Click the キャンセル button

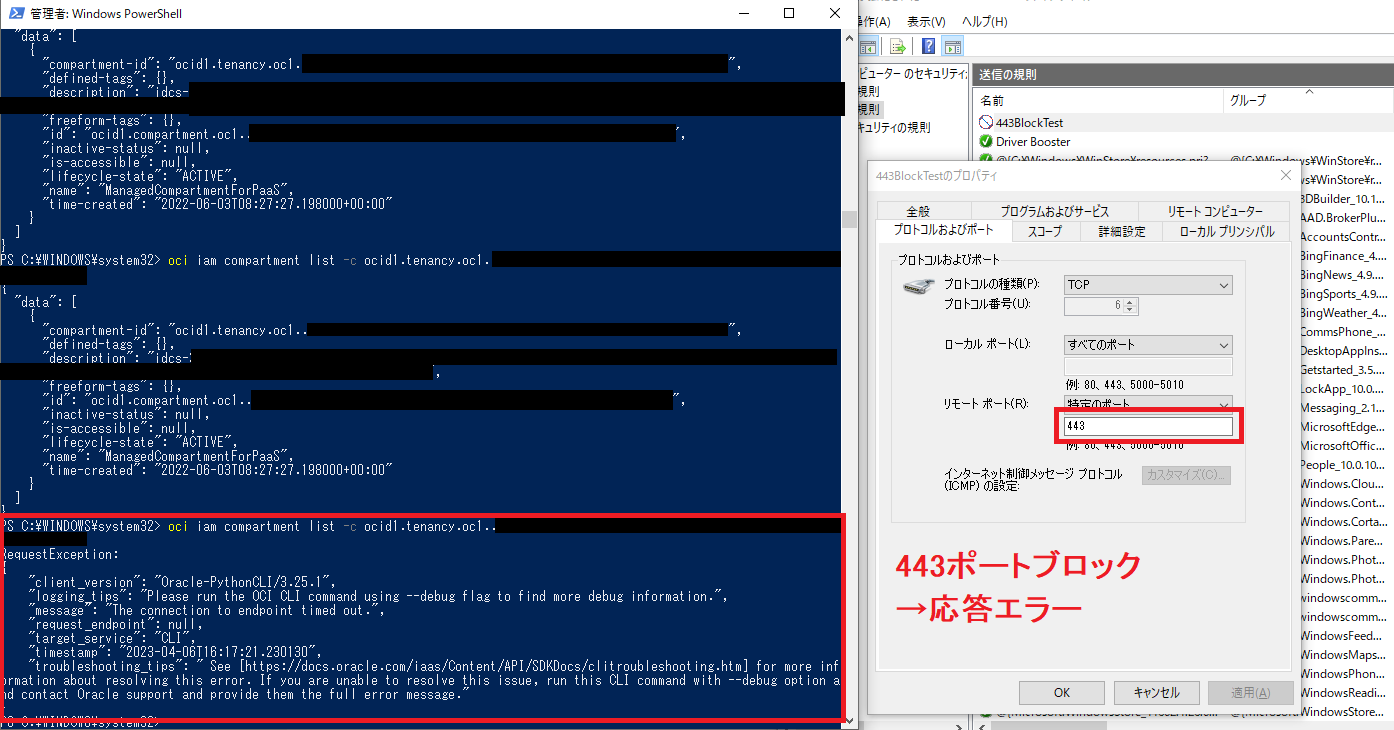1156,692
